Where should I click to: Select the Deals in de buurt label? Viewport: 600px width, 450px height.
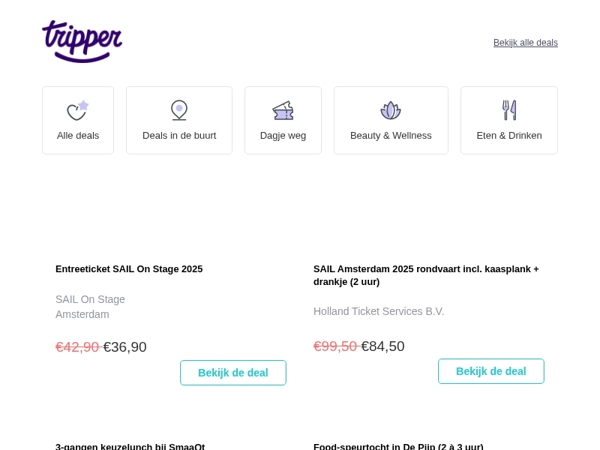click(179, 135)
